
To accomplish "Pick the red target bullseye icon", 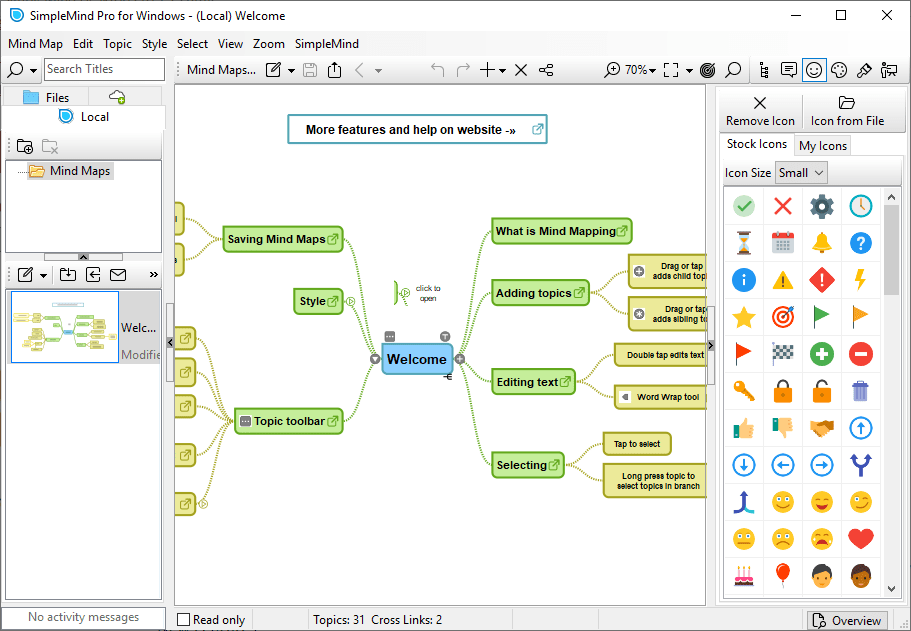I will point(783,317).
